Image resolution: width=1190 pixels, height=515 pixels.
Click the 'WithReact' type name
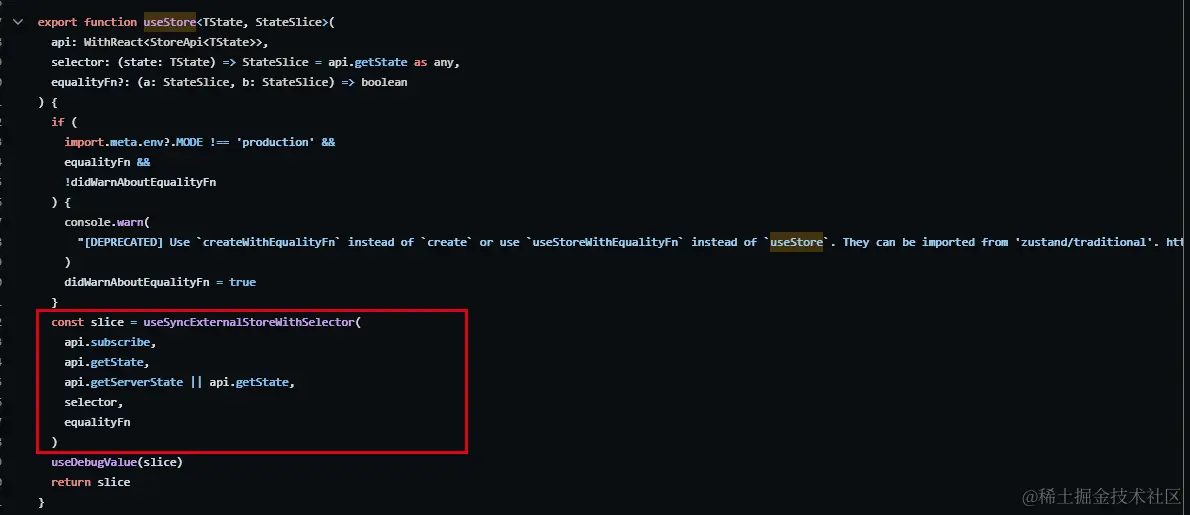(113, 42)
